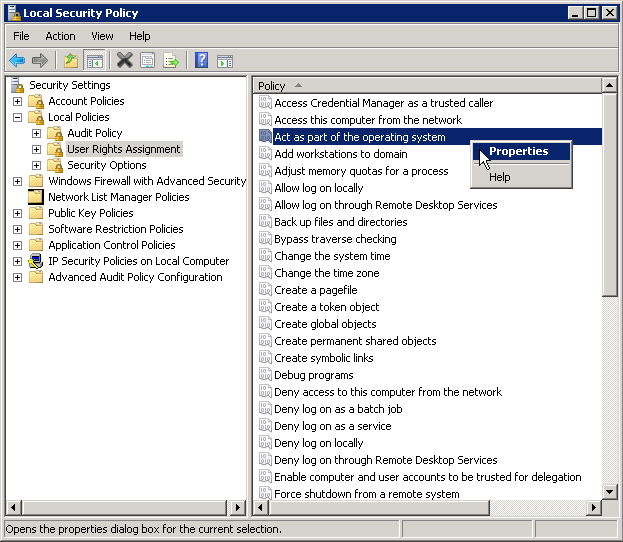Click the Up one level folder icon
Viewport: 623px width, 542px height.
tap(71, 61)
